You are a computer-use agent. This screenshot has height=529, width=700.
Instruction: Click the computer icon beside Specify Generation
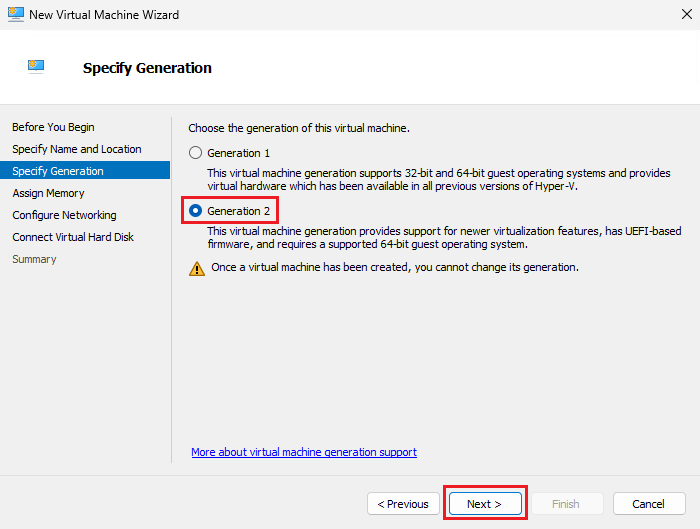click(x=37, y=67)
